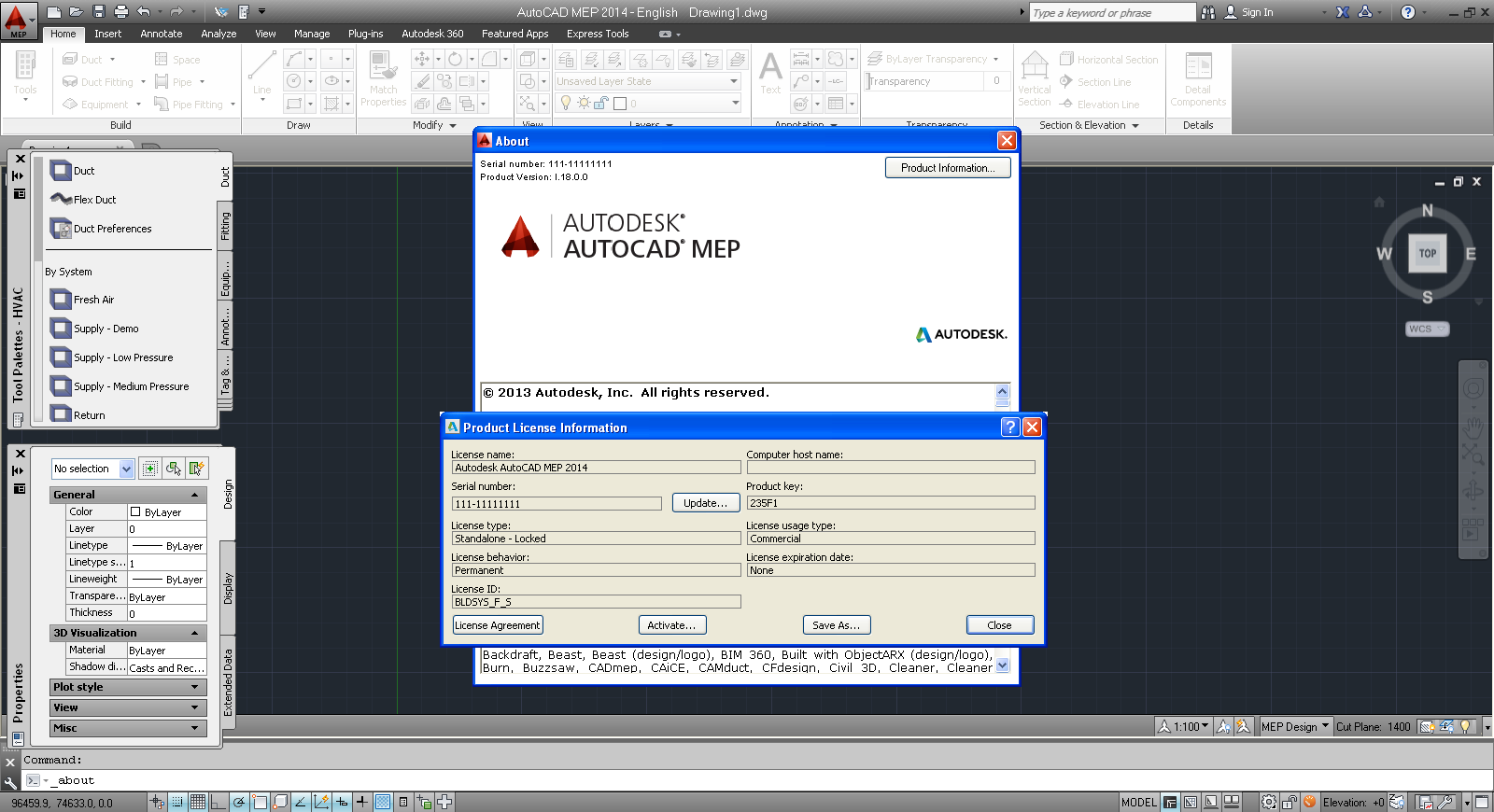Toggle Object Snap in the status bar

[260, 802]
